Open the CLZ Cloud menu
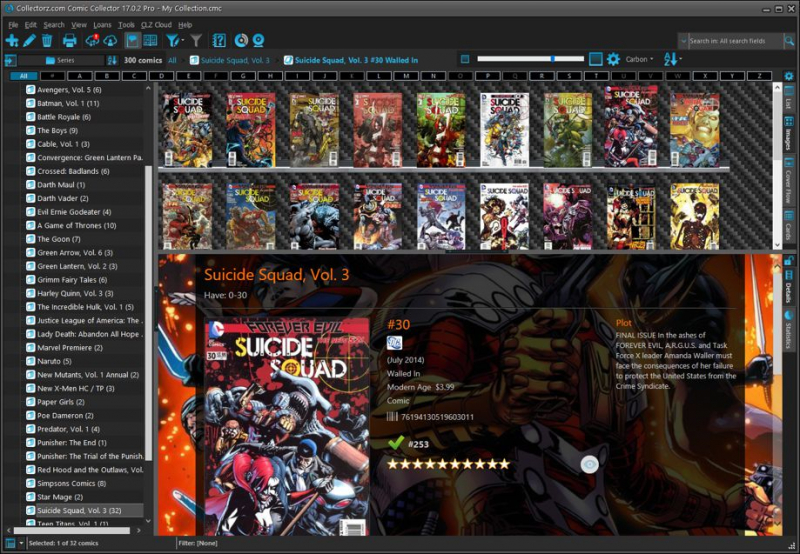This screenshot has height=554, width=800. tap(154, 24)
